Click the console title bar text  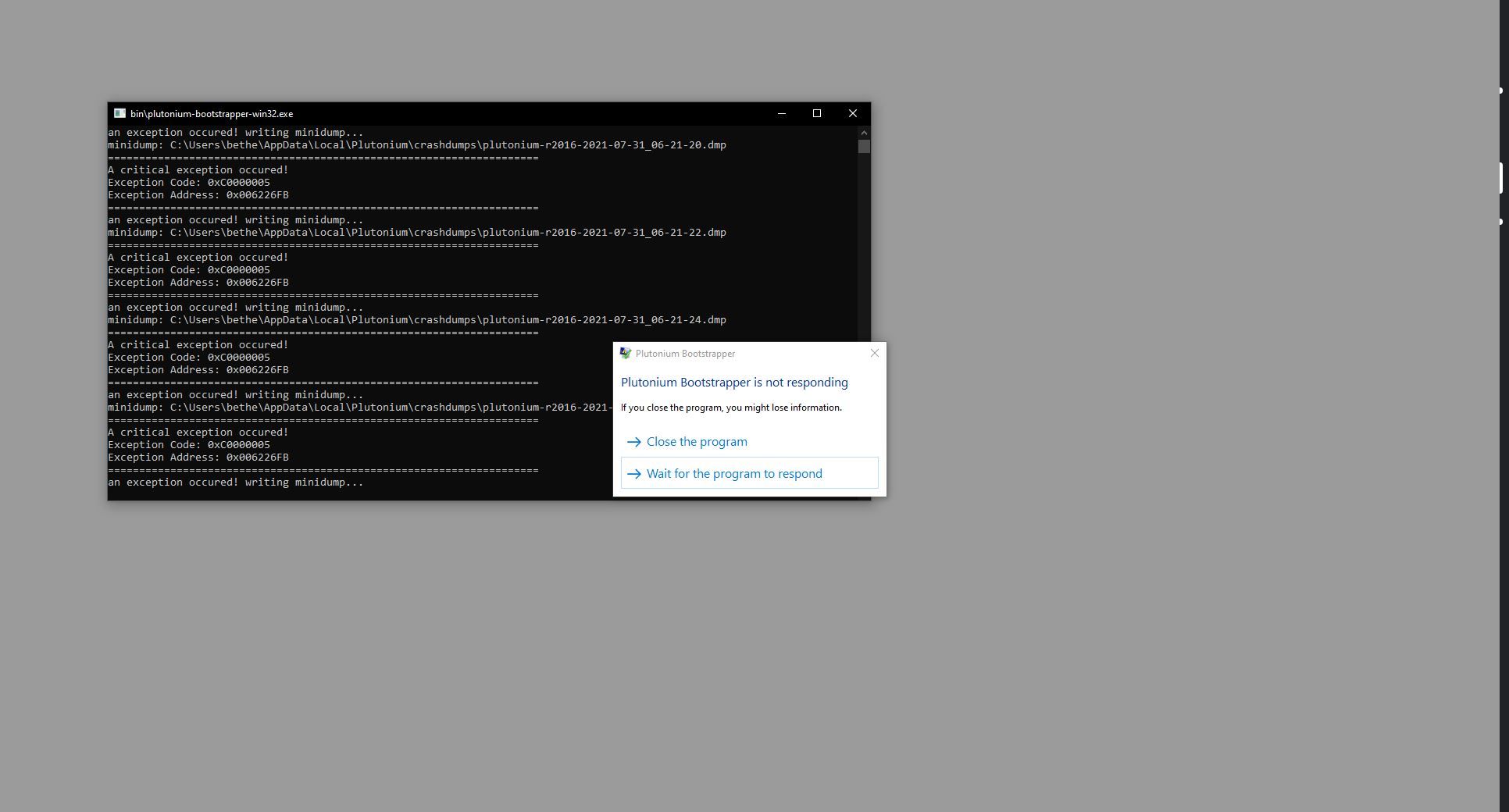click(212, 114)
